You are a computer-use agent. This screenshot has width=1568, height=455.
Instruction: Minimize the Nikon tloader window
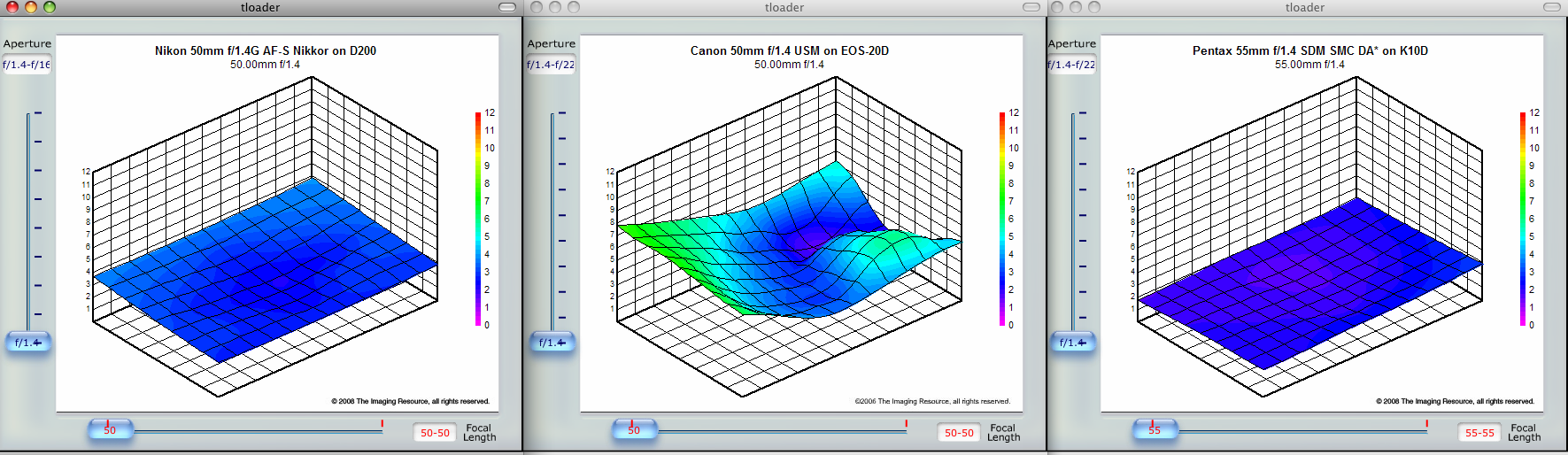coord(31,7)
